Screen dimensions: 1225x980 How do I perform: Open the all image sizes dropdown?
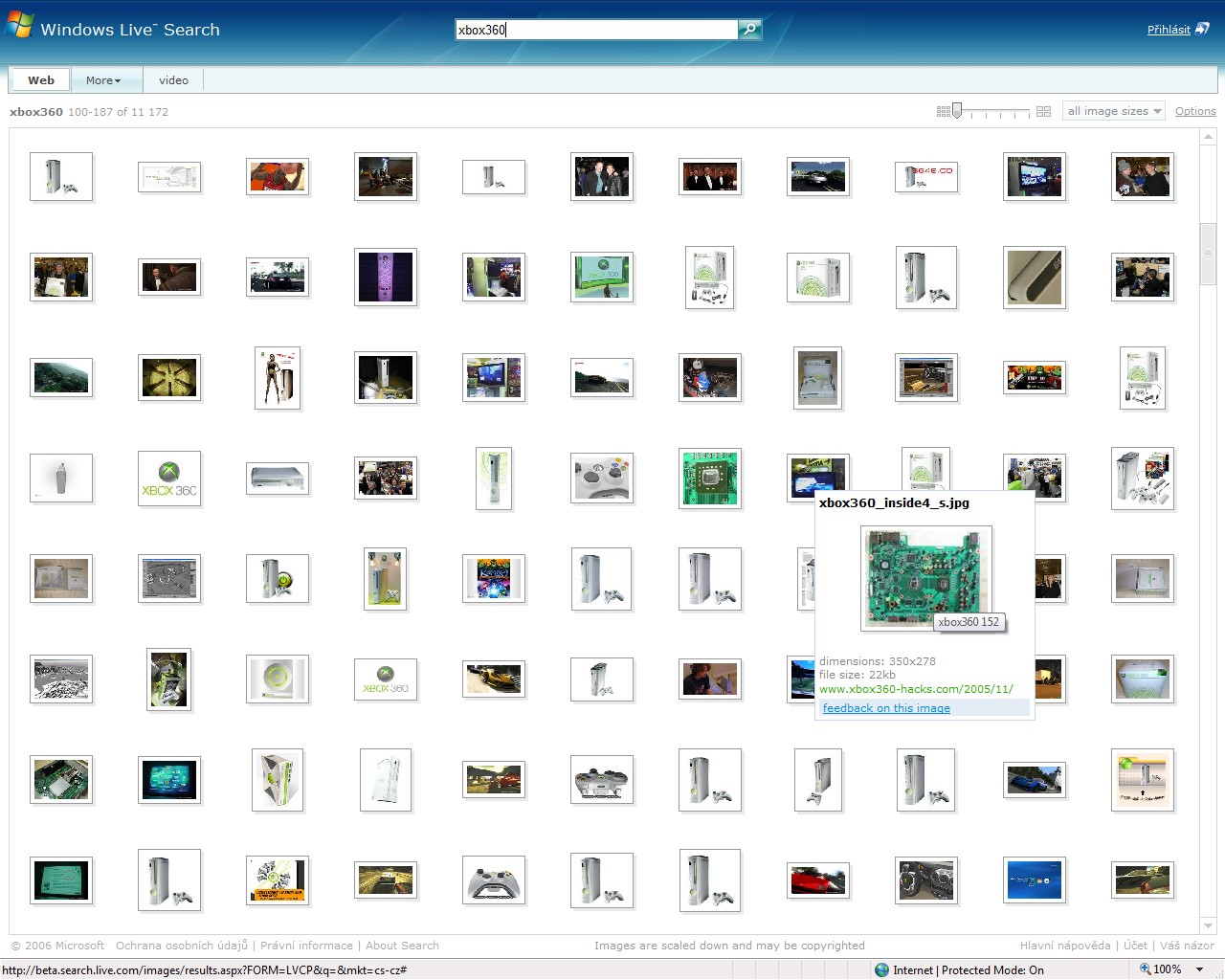pos(1114,111)
